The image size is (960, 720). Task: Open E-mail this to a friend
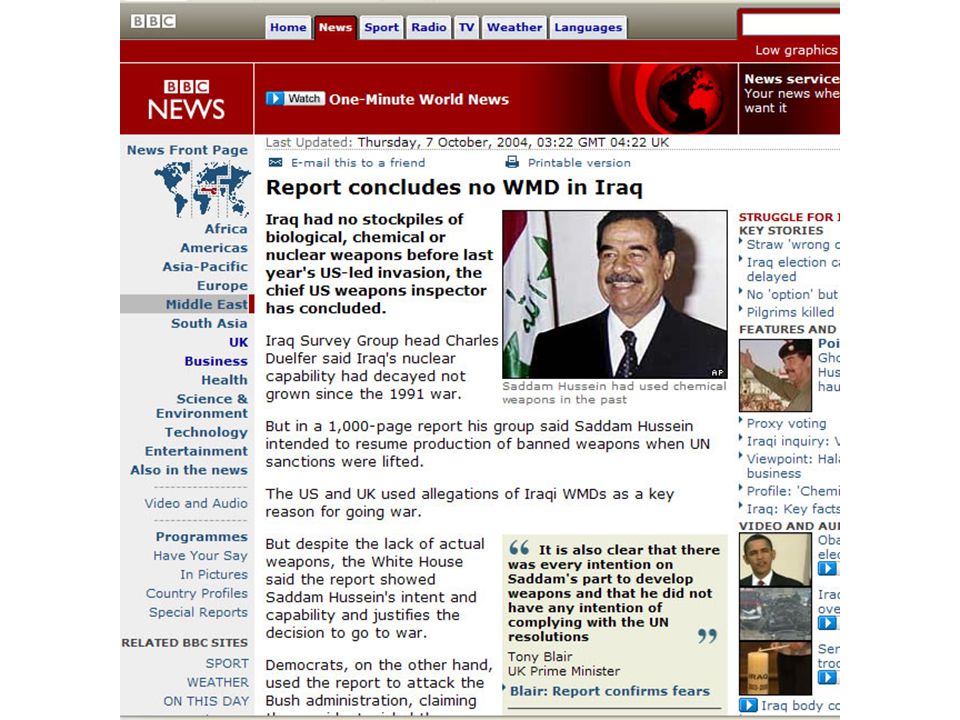(358, 163)
